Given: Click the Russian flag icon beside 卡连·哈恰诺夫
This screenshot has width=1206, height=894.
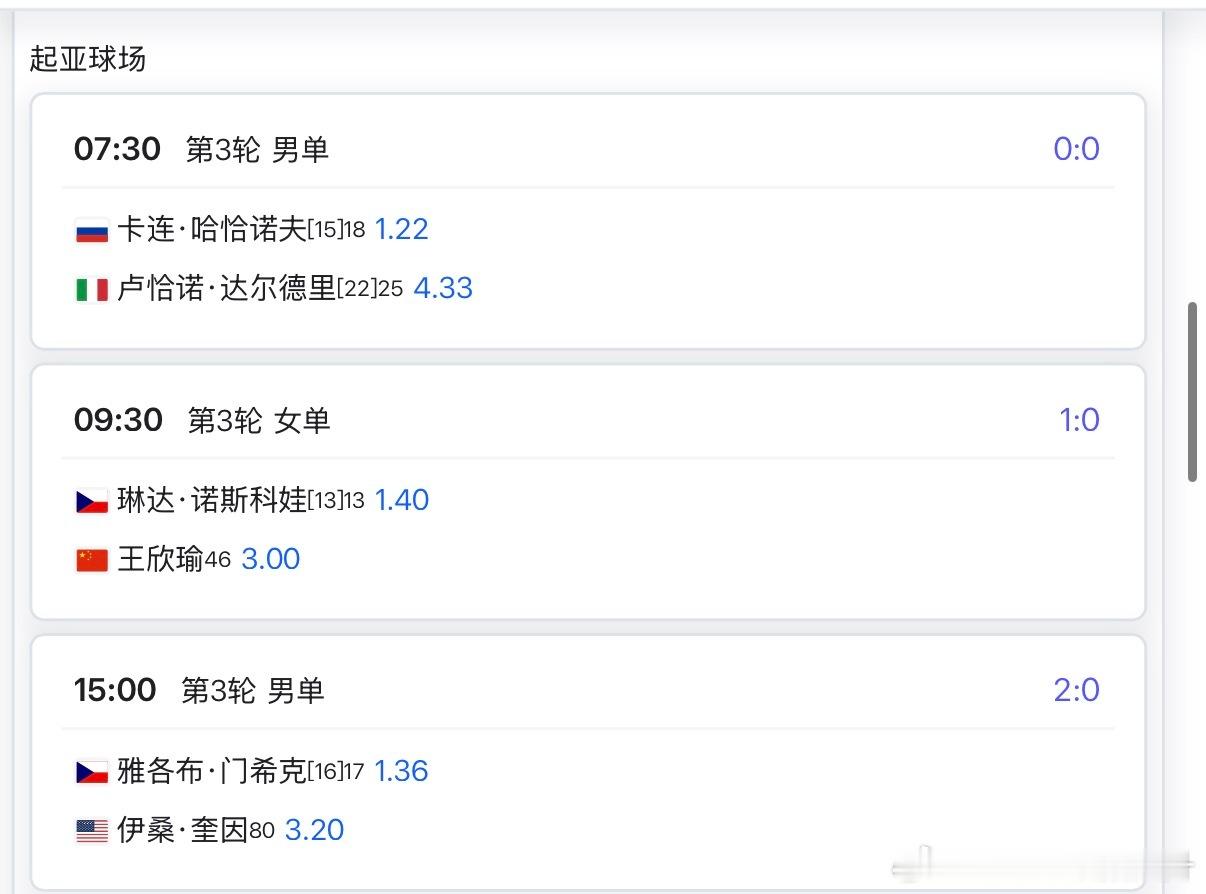Looking at the screenshot, I should pos(92,229).
